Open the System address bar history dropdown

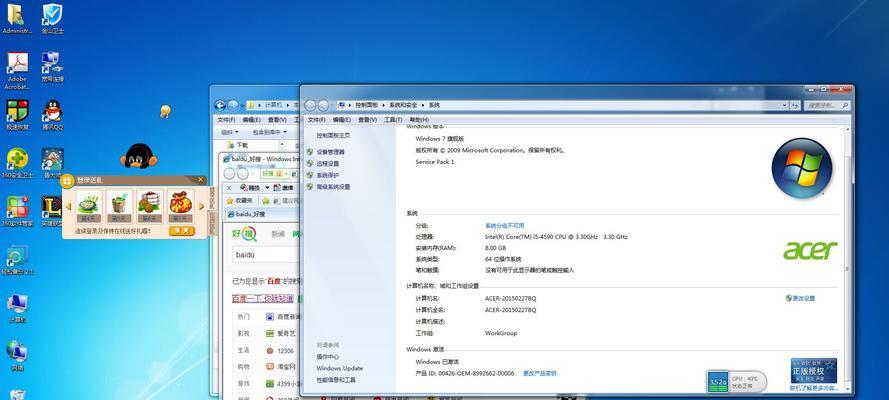pyautogui.click(x=785, y=105)
